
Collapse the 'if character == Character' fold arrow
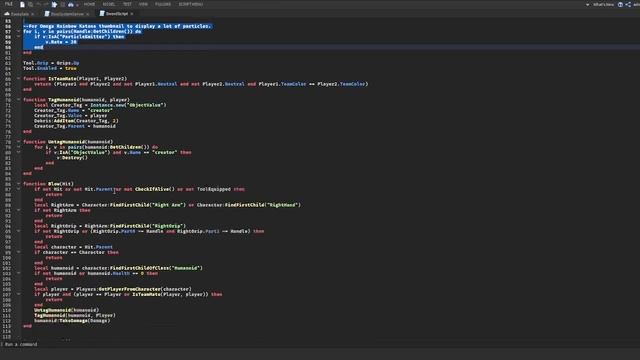18,252
